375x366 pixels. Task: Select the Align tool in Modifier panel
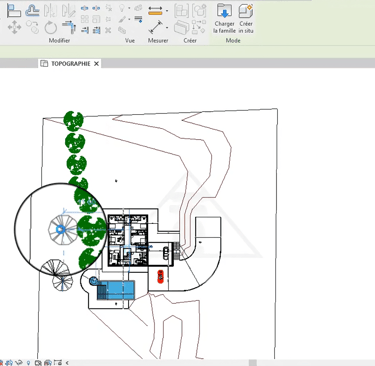pyautogui.click(x=14, y=11)
